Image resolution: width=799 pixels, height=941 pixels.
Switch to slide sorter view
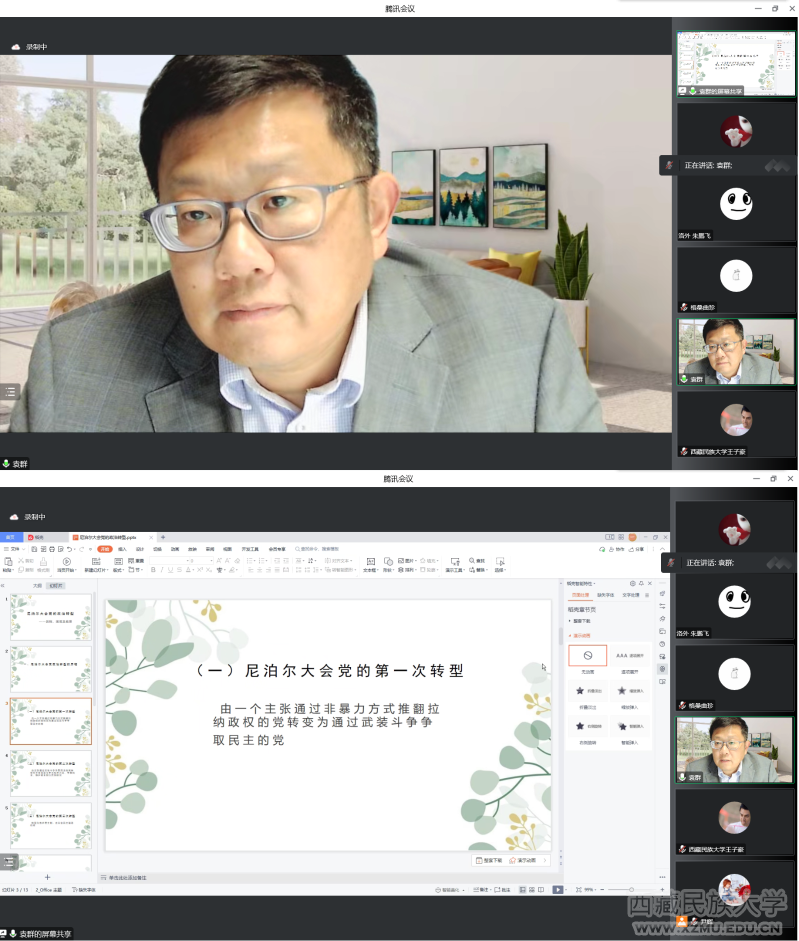point(532,889)
